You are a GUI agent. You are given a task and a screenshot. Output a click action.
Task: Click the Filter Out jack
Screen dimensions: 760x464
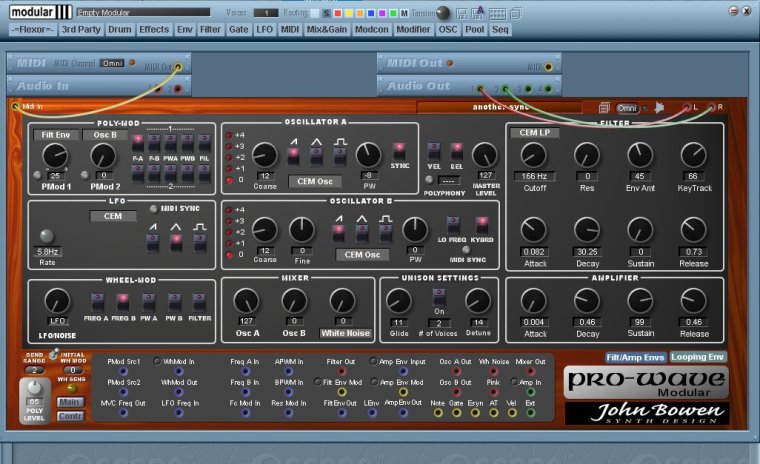tap(342, 371)
